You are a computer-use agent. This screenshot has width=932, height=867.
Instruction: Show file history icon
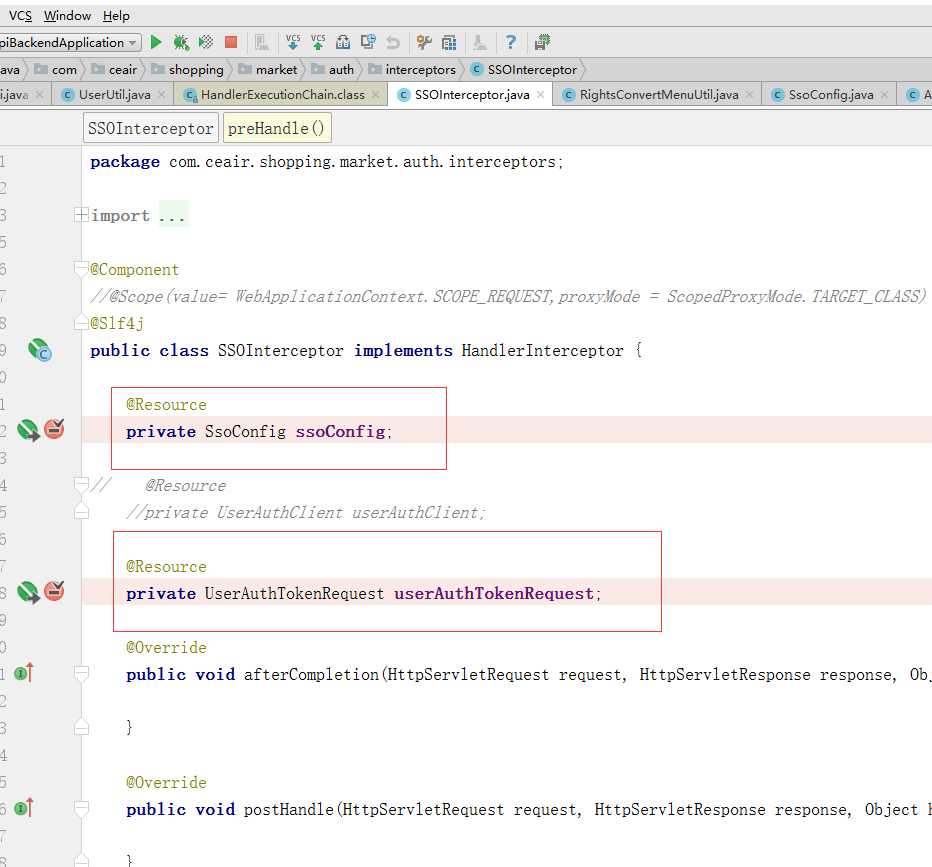pyautogui.click(x=368, y=42)
